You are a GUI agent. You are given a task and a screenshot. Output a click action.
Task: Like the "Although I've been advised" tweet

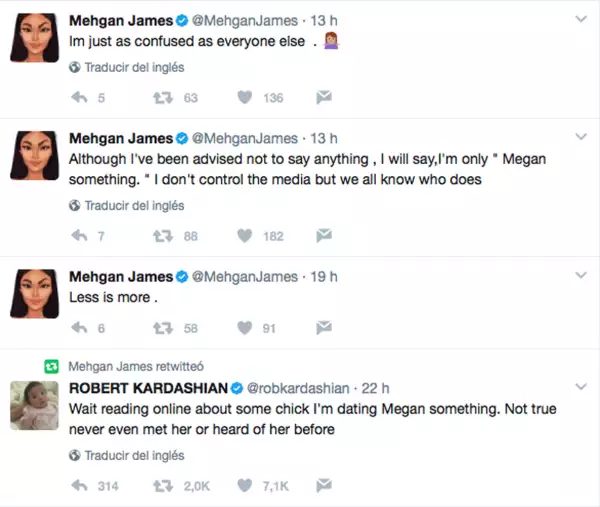coord(244,236)
